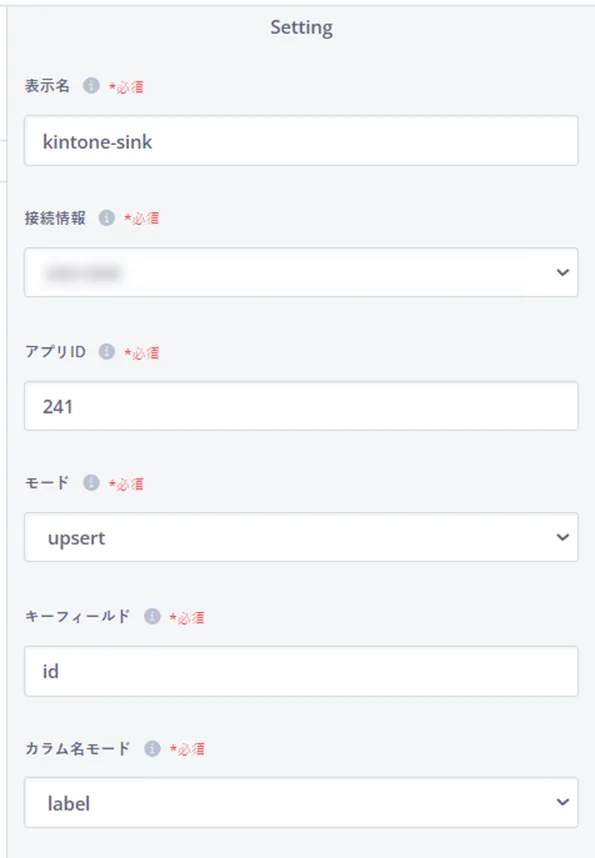Click the info icon next to モード
The image size is (595, 858).
click(91, 483)
